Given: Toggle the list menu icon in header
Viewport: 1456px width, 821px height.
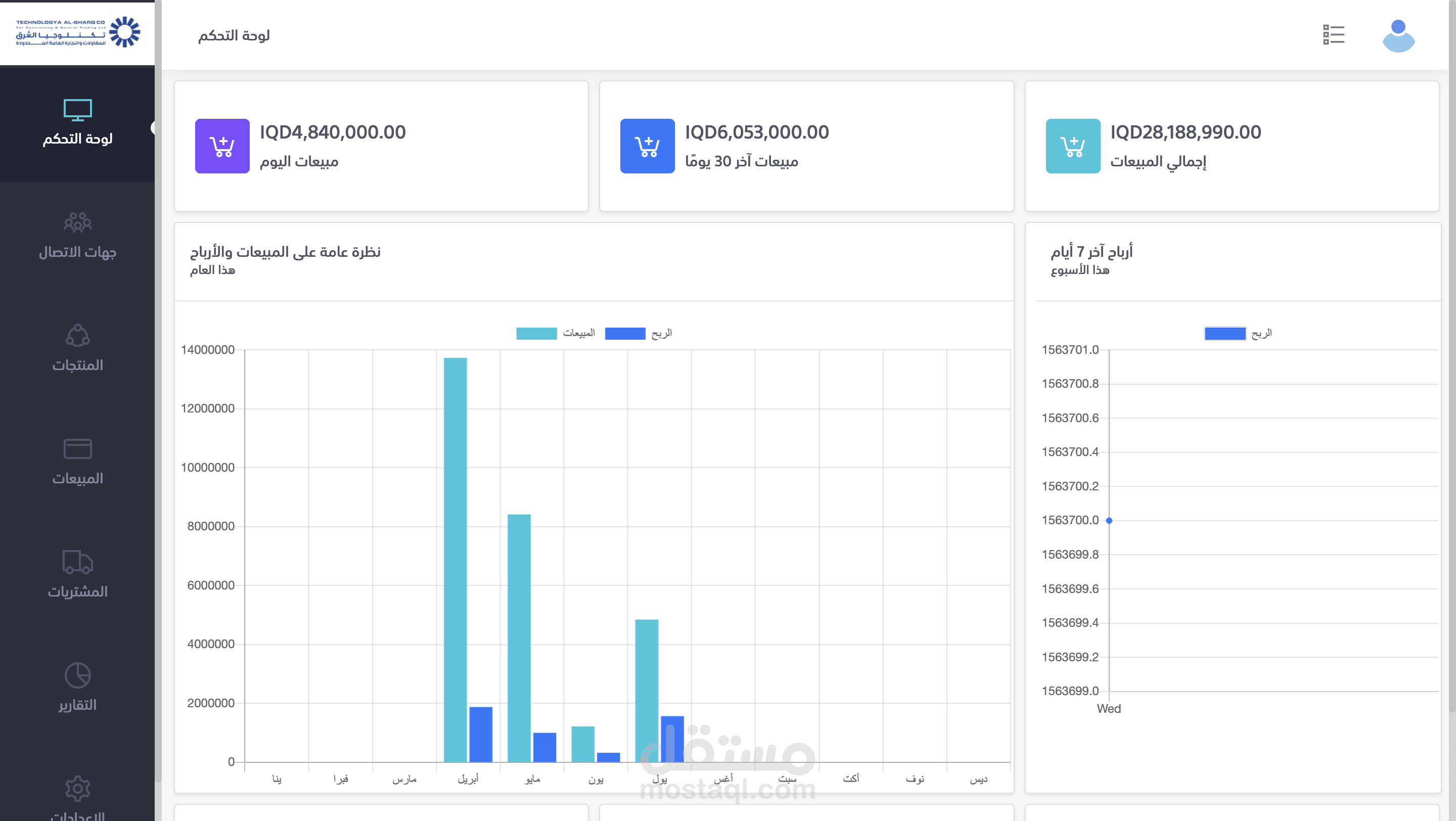Looking at the screenshot, I should pyautogui.click(x=1333, y=34).
